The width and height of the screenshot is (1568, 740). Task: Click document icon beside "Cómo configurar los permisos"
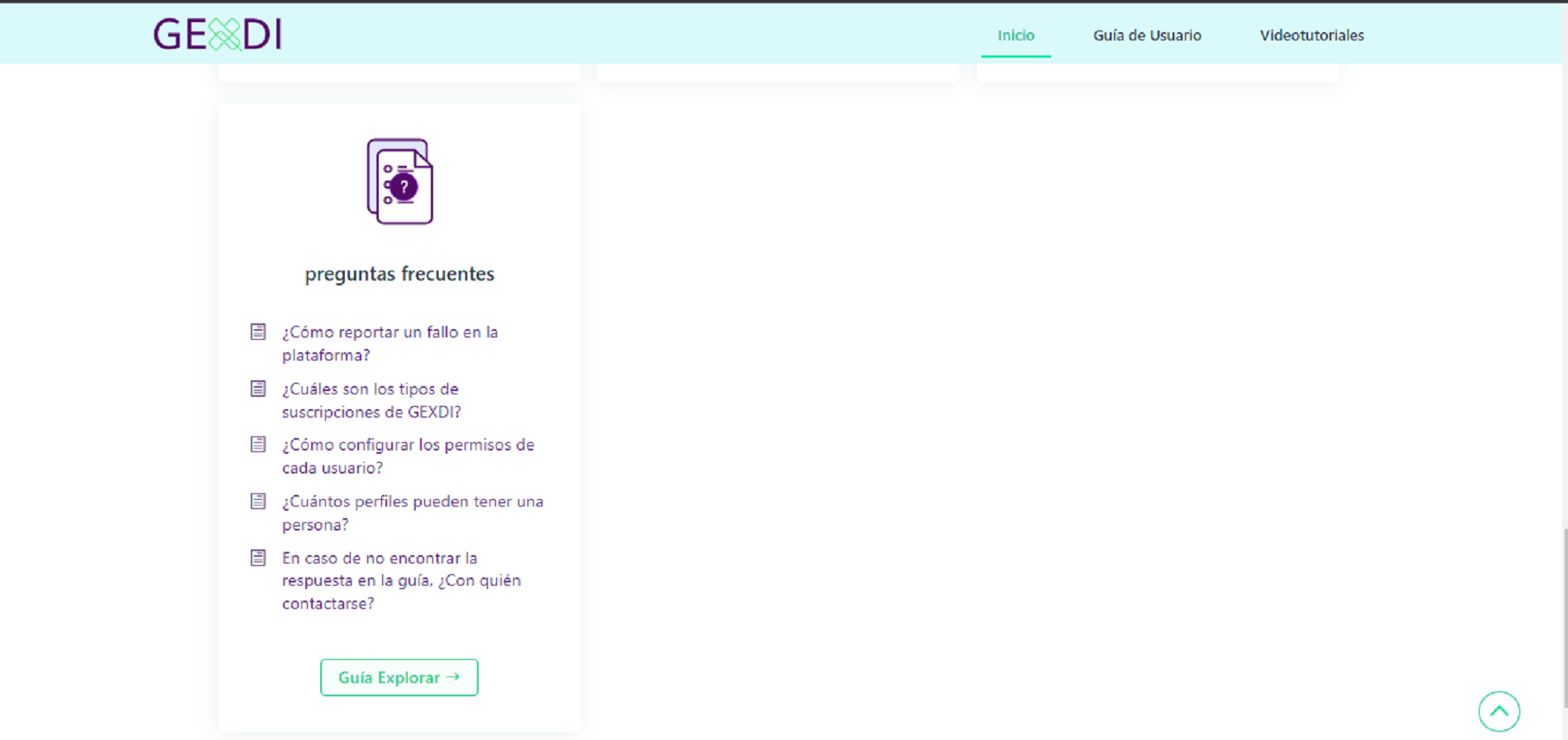(x=258, y=445)
